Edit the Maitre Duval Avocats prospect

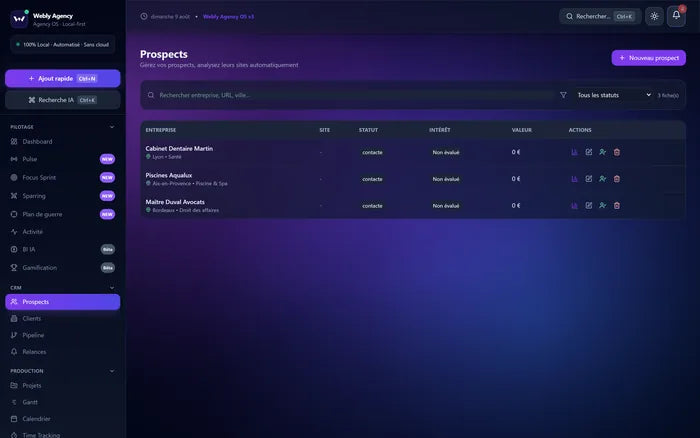(x=589, y=206)
